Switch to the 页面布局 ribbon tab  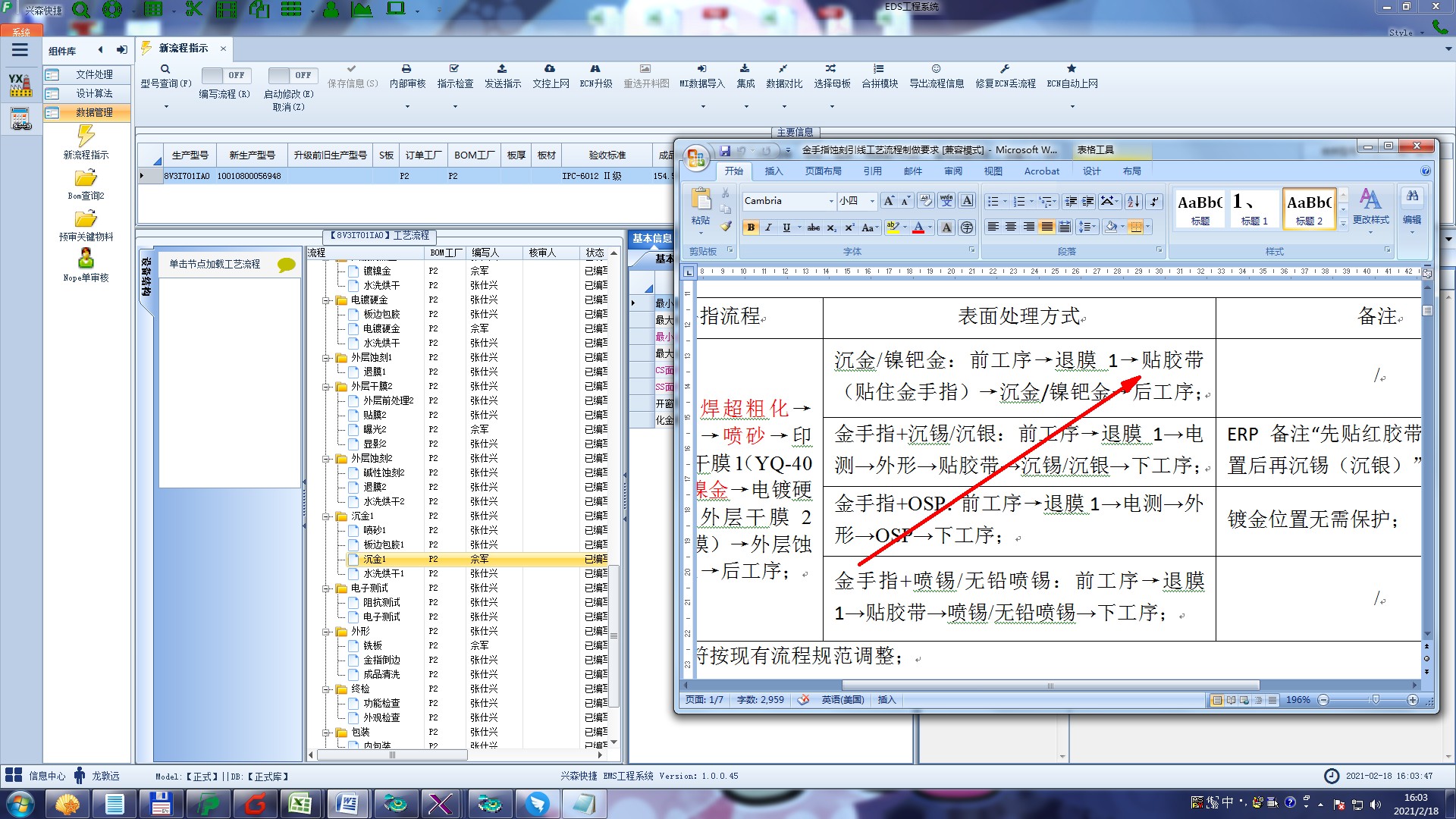pyautogui.click(x=823, y=171)
